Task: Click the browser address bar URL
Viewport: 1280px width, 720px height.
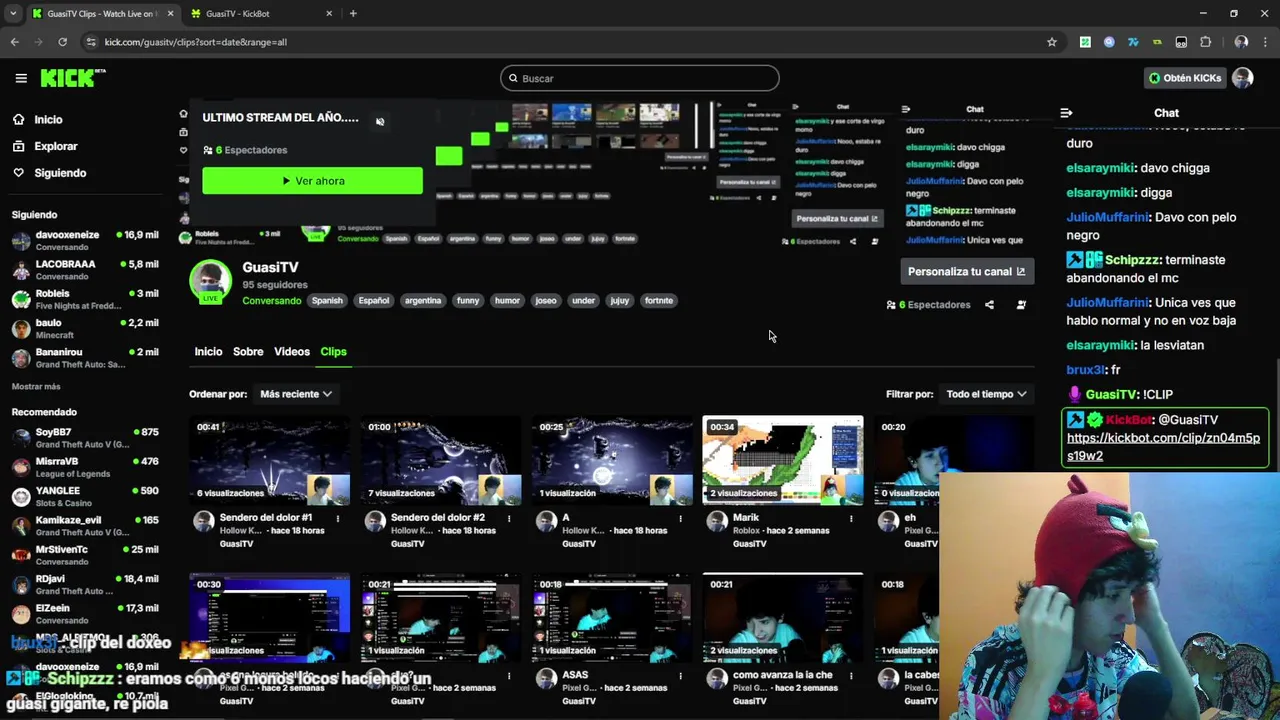Action: (195, 42)
